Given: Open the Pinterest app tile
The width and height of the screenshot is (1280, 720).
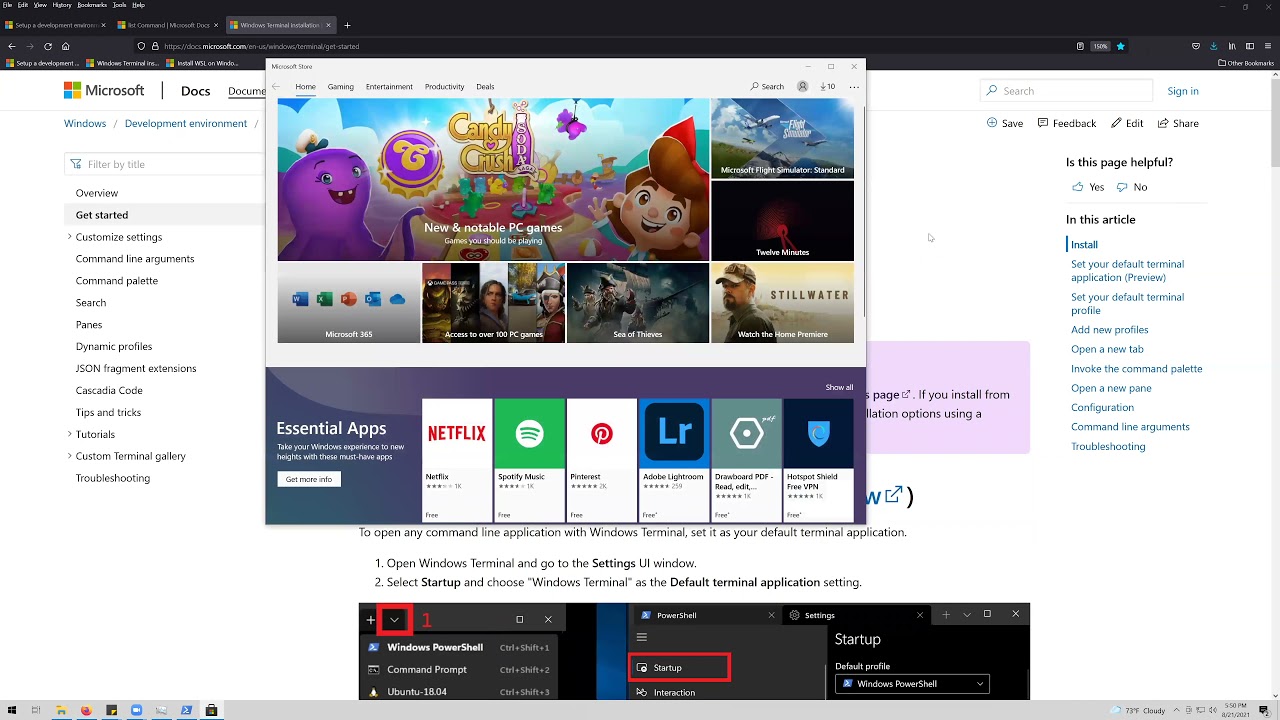Looking at the screenshot, I should [x=601, y=460].
